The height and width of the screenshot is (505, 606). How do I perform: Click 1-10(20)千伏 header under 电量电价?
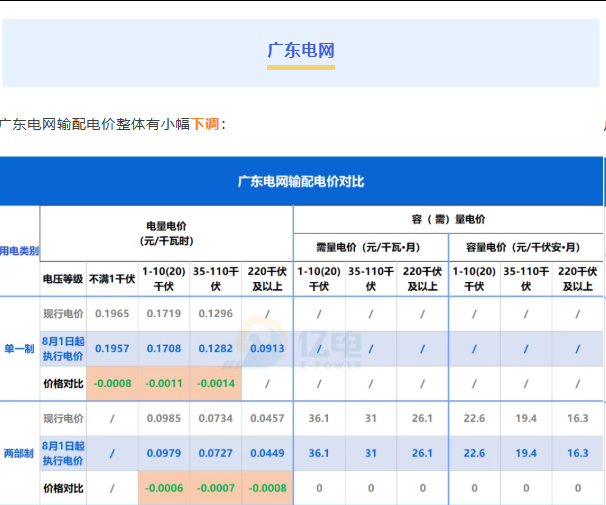[x=164, y=279]
